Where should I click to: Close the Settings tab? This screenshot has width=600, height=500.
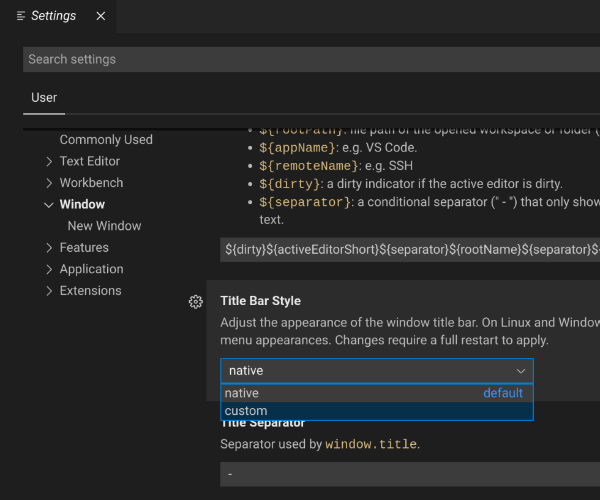coord(99,16)
